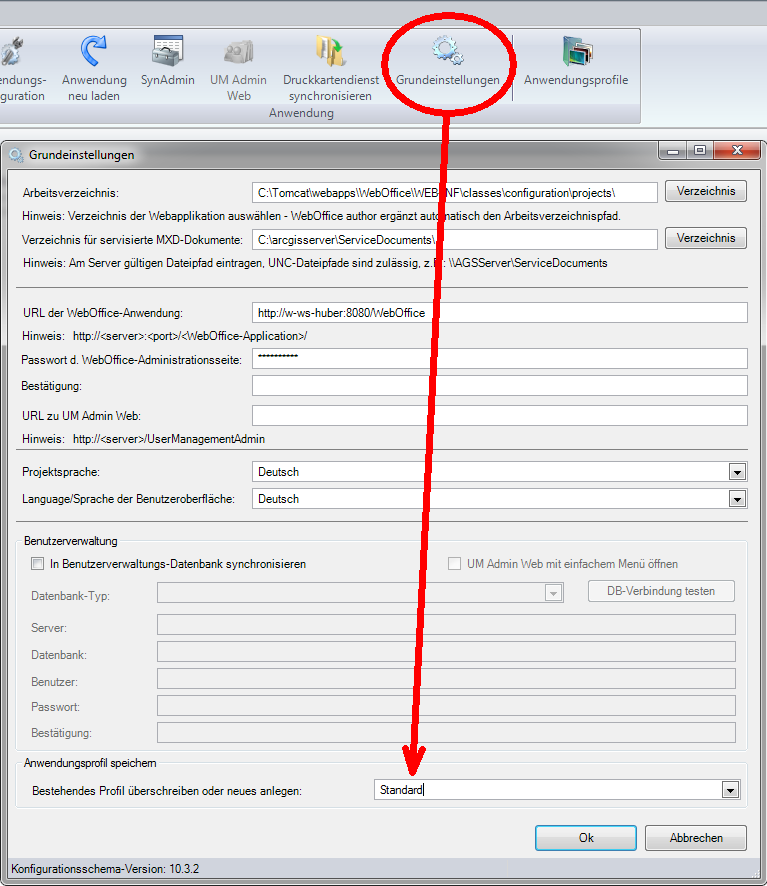
Task: Expand Language/Sprache der Benutzeroberfläche dropdown
Action: coord(737,499)
